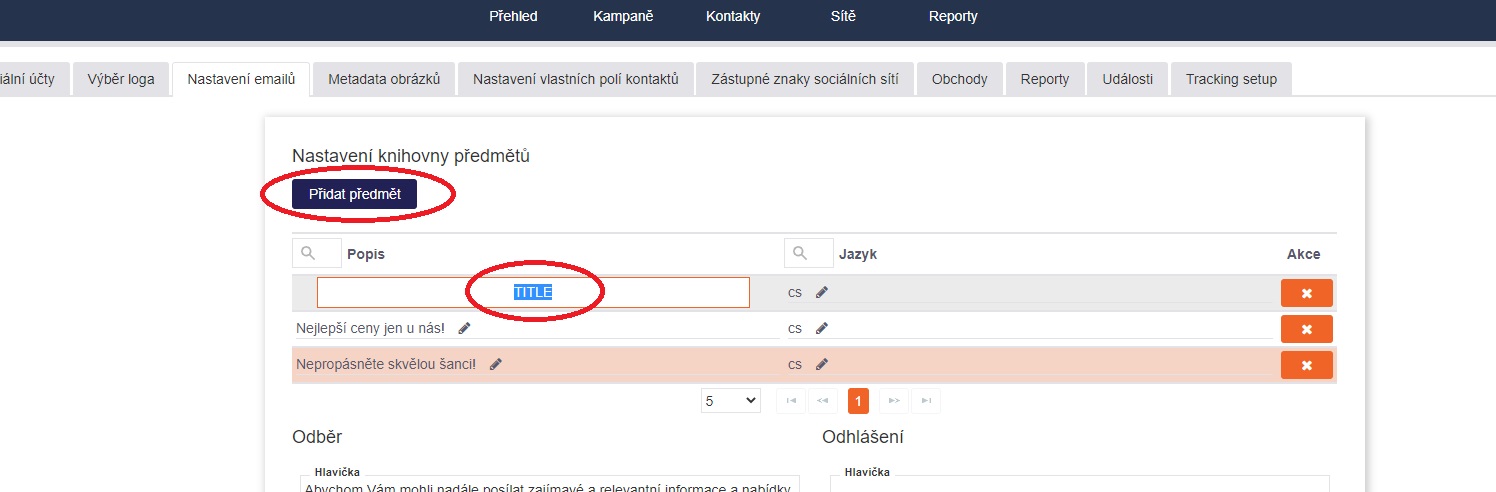Image resolution: width=1496 pixels, height=492 pixels.
Task: Edit language of Nejlepší ceny row
Action: tap(822, 328)
